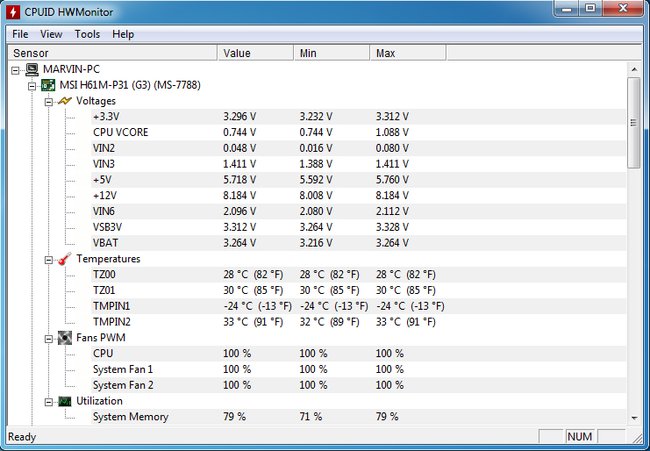Select the CPU fan PWM row

[358, 354]
